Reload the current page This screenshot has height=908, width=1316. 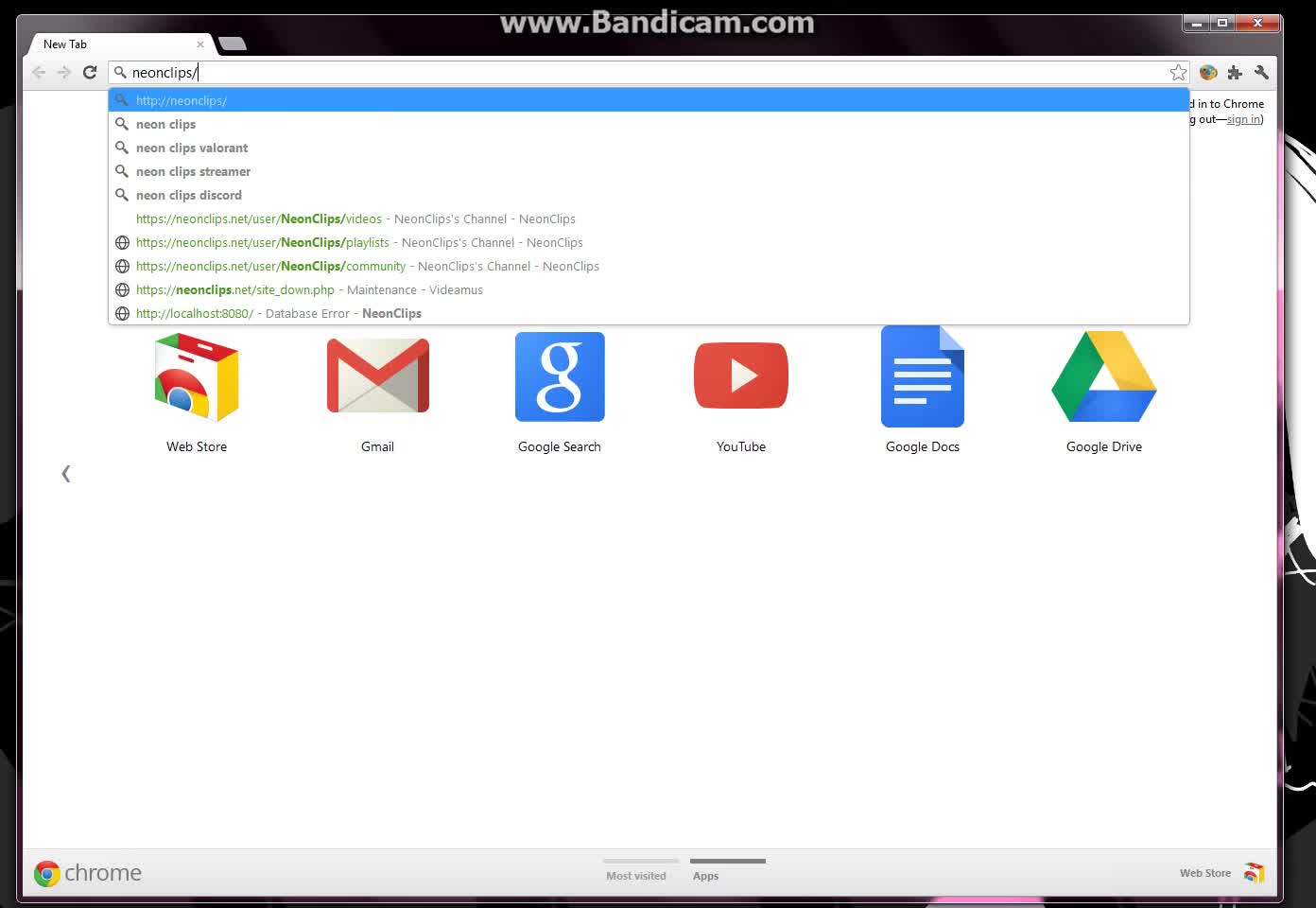pos(90,72)
